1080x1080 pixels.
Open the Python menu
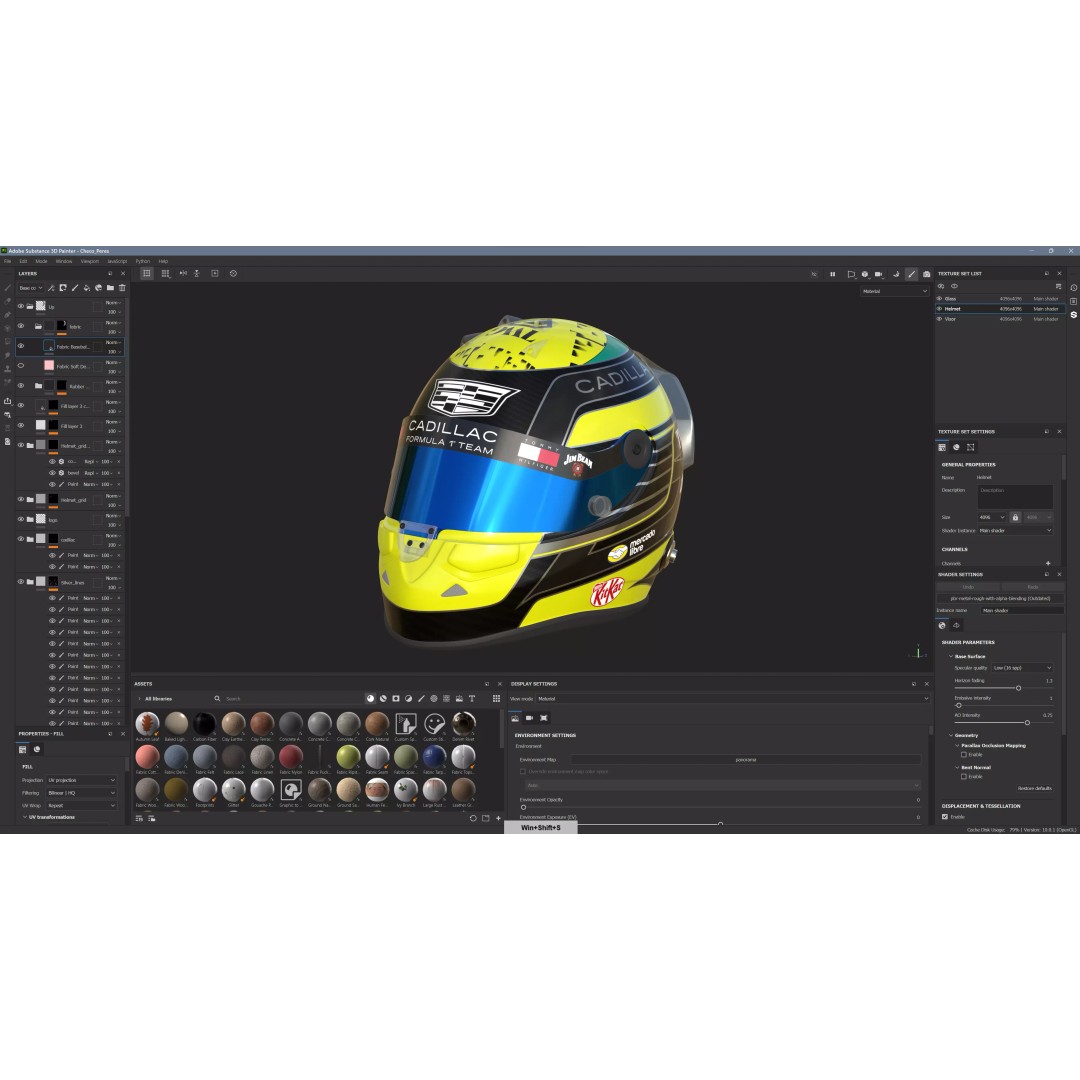pyautogui.click(x=143, y=261)
